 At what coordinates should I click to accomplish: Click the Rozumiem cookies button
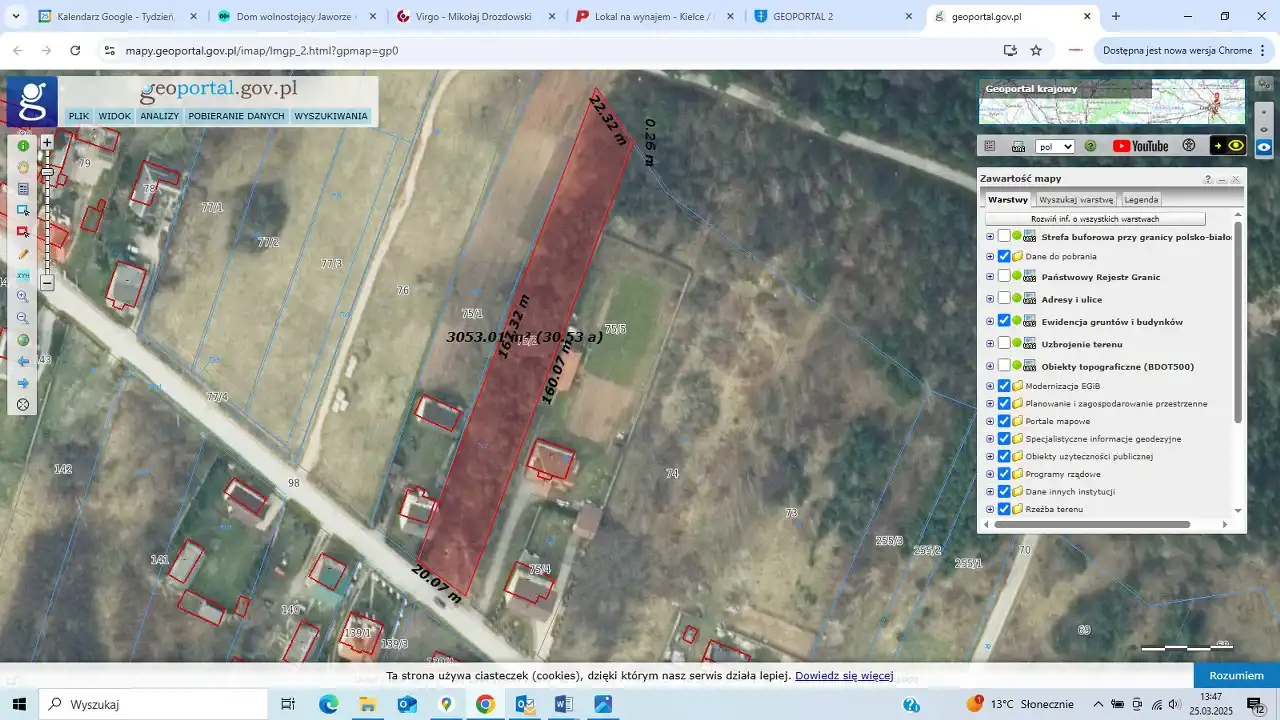pos(1236,675)
